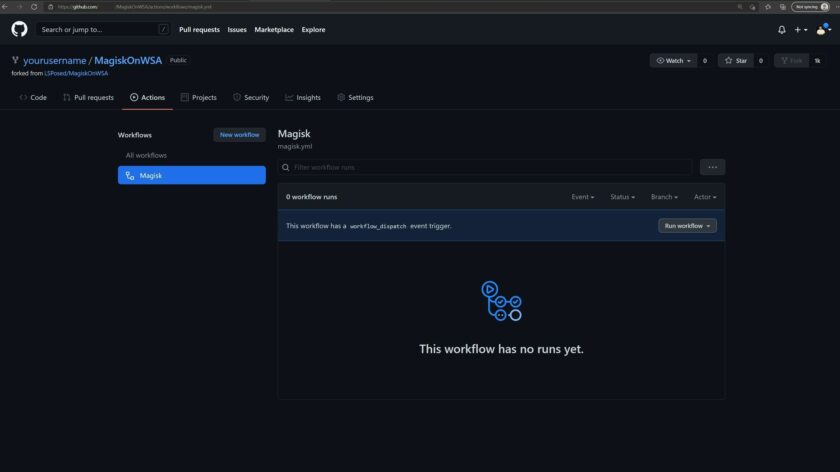Open the user avatar menu

click(823, 30)
